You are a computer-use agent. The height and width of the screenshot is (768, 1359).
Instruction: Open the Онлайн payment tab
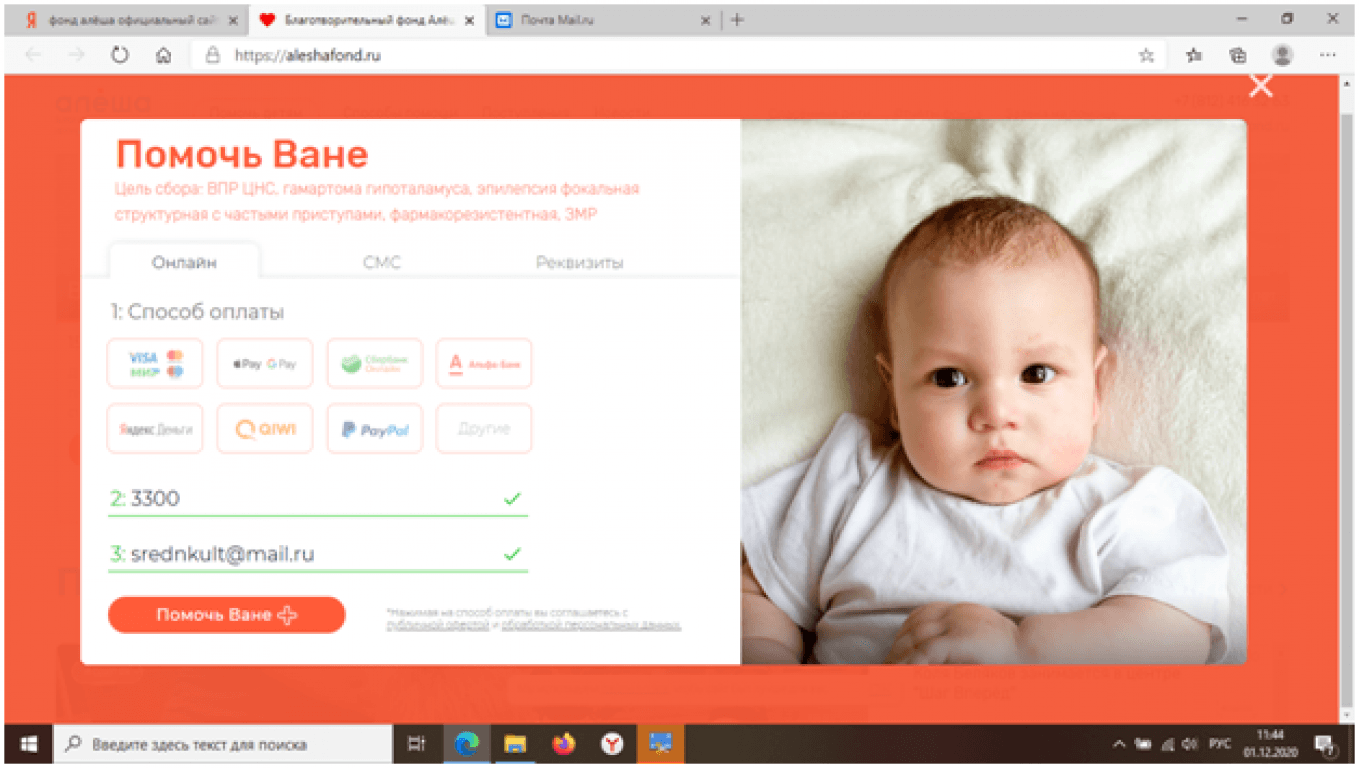tap(184, 262)
